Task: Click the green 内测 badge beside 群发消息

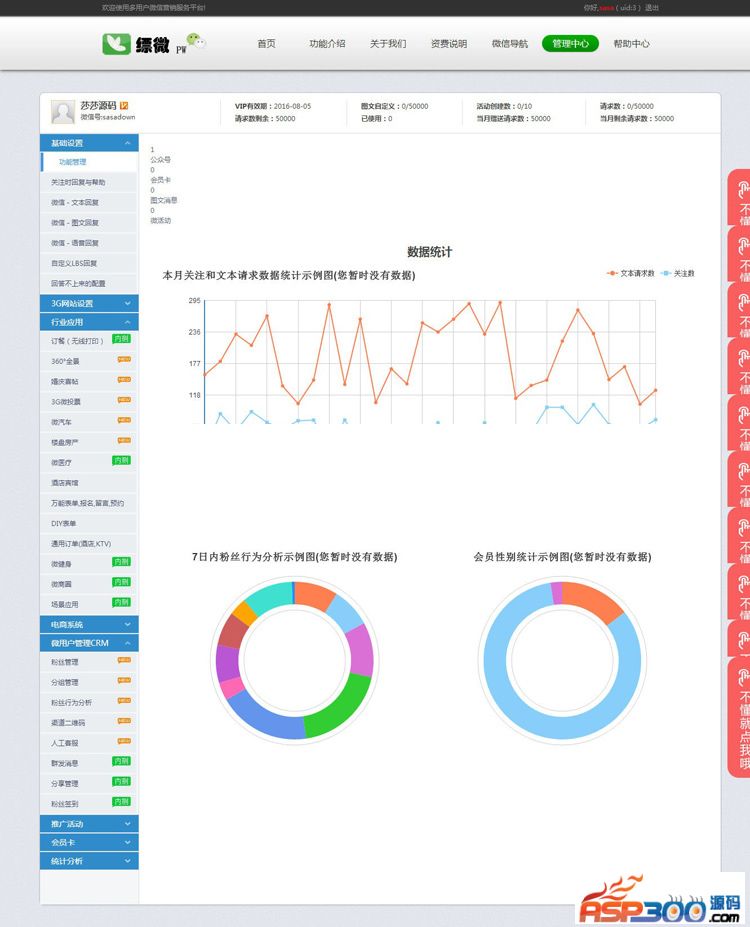Action: point(122,761)
